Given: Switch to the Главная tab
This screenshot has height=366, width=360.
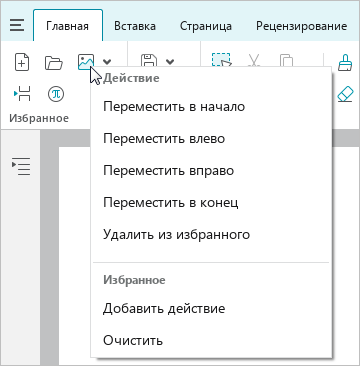Looking at the screenshot, I should click(68, 26).
